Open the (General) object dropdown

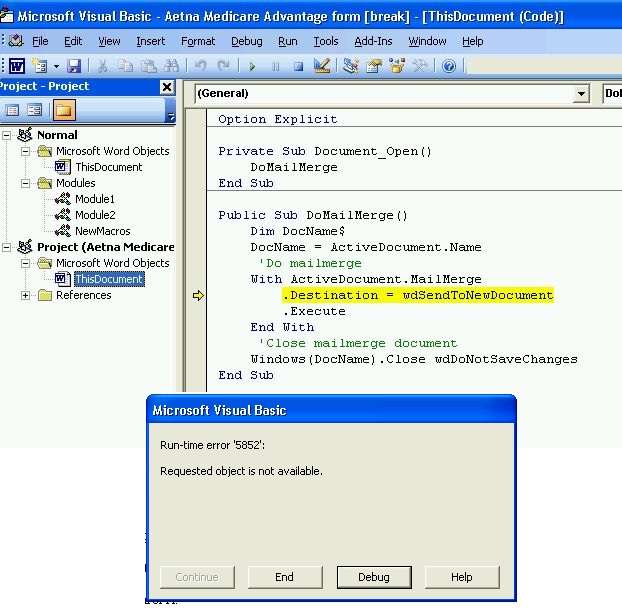(581, 94)
